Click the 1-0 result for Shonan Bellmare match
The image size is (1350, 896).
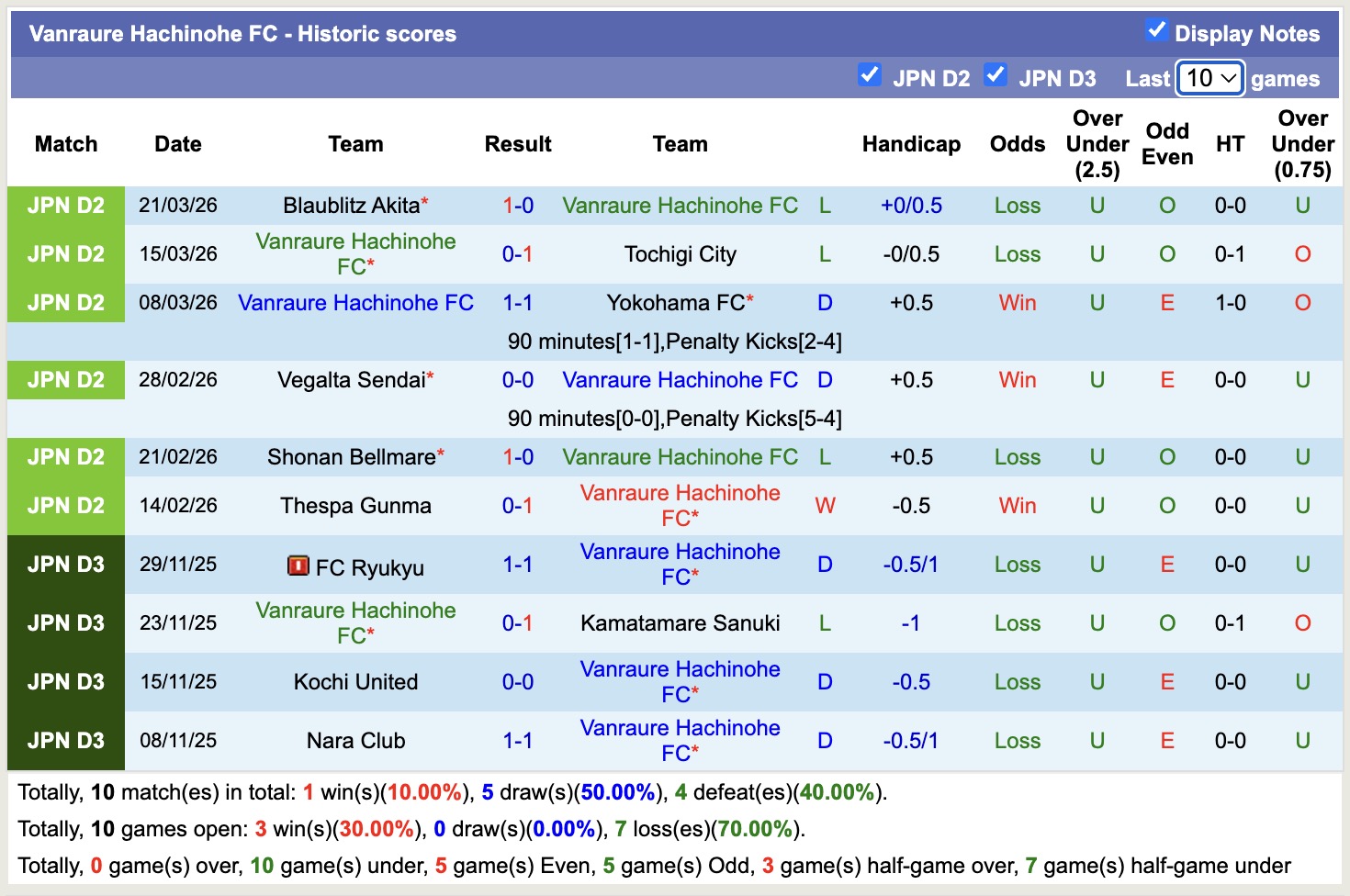pyautogui.click(x=517, y=457)
